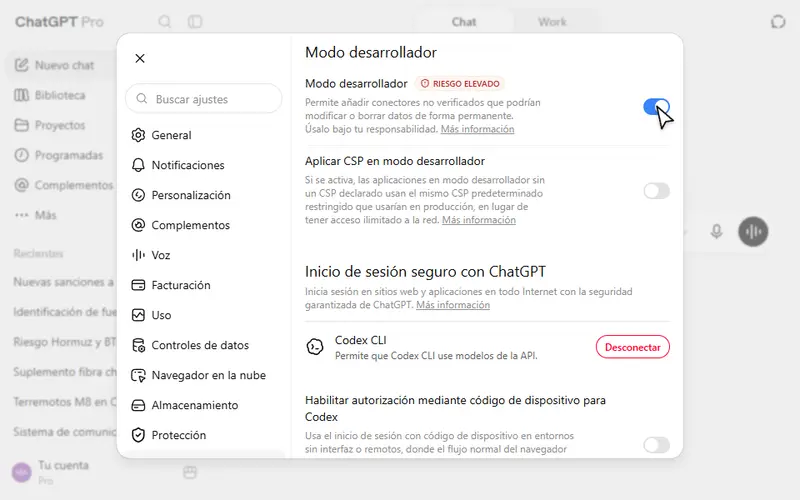
Task: Click the Codex CLI app icon
Action: point(315,347)
